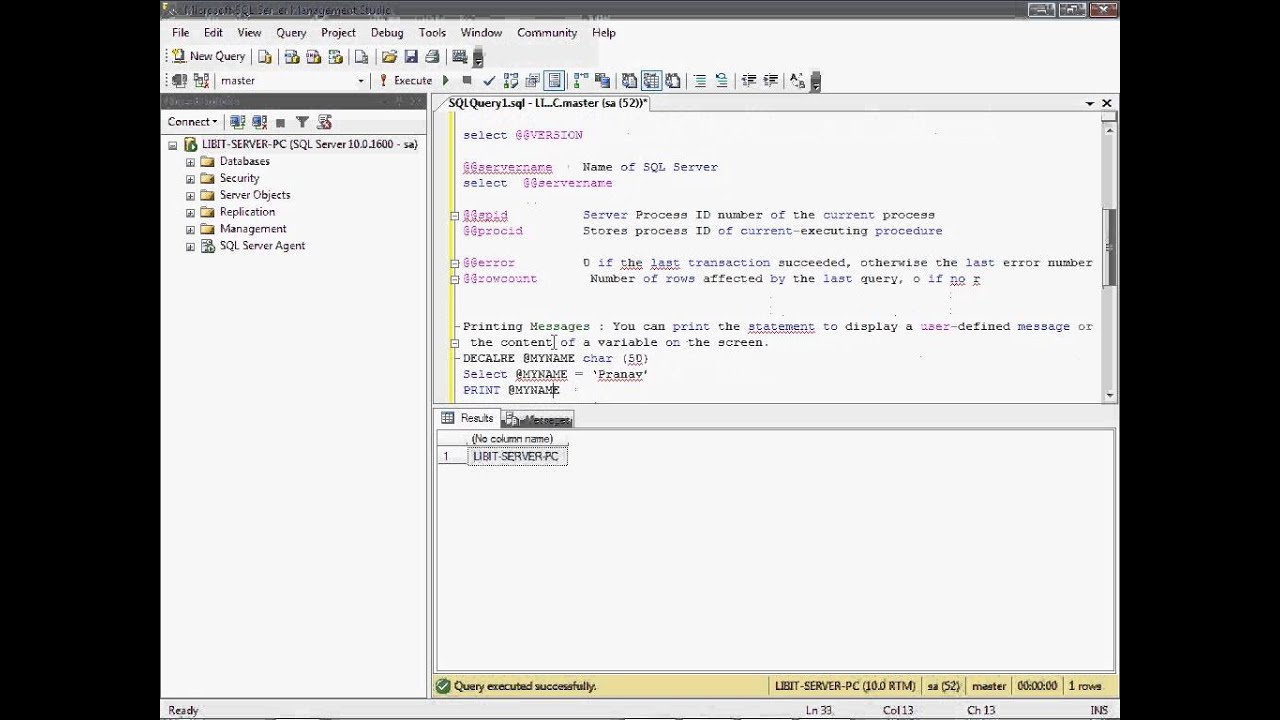1280x720 pixels.
Task: Increase the line indent
Action: pyautogui.click(x=770, y=81)
